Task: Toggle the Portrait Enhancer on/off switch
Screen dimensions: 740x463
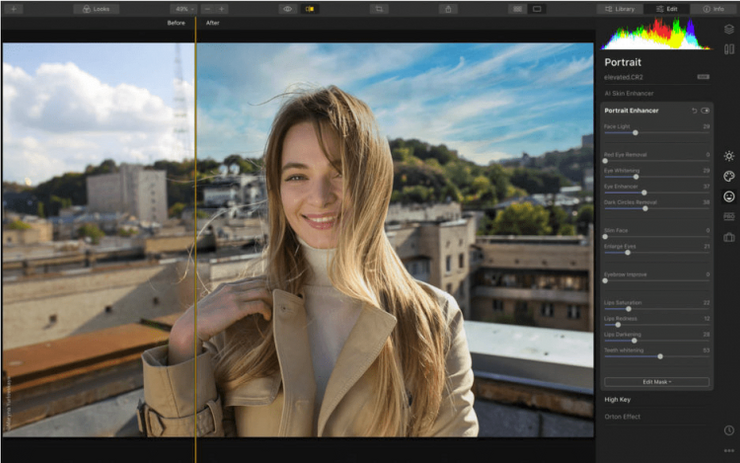Action: [705, 110]
